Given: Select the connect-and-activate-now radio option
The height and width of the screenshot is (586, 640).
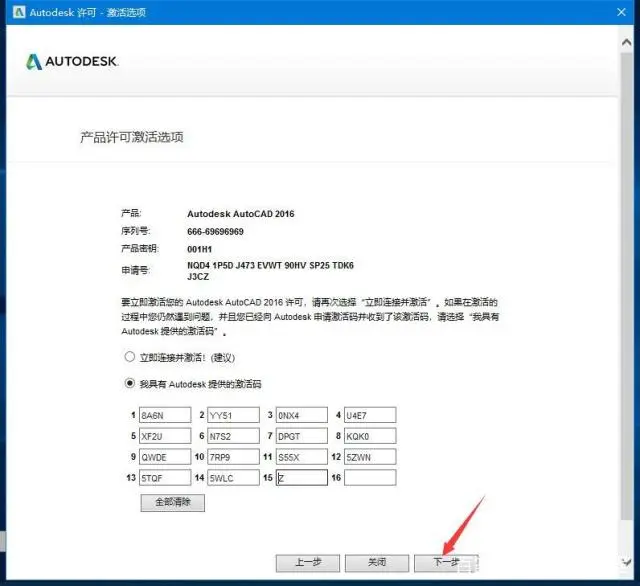Looking at the screenshot, I should point(129,357).
